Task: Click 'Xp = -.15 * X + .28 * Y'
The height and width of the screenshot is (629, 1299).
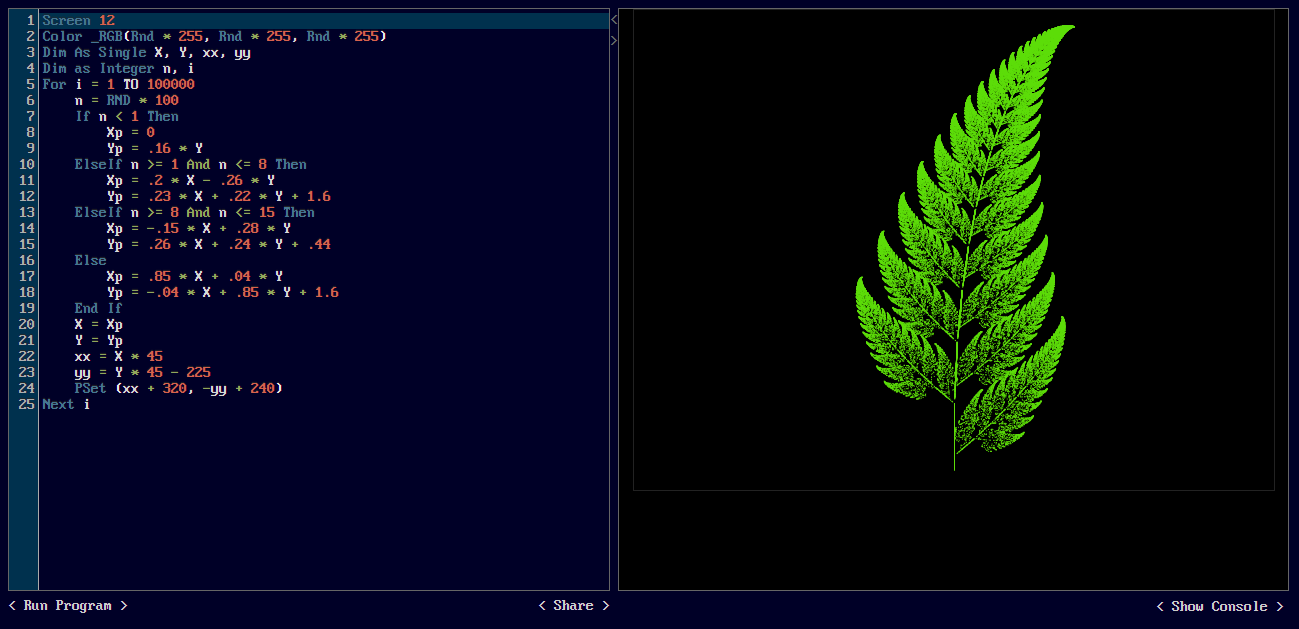Action: [x=198, y=228]
